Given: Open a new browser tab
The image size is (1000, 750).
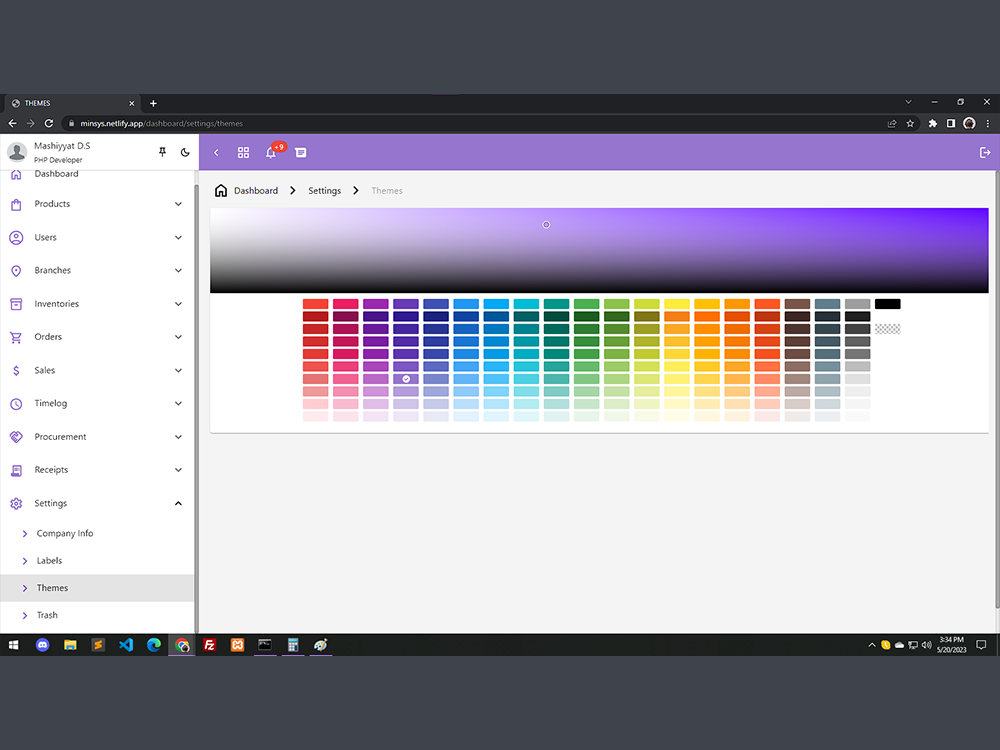Looking at the screenshot, I should pyautogui.click(x=153, y=103).
